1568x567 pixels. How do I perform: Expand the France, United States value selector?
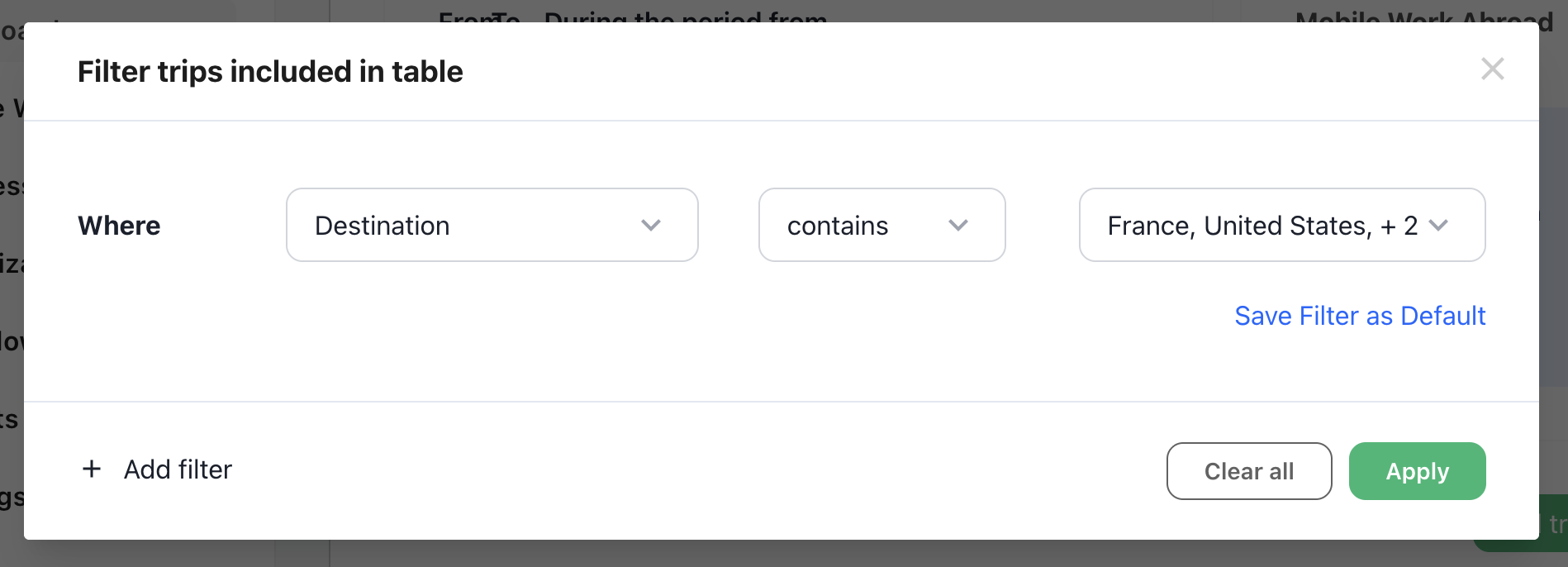click(x=1281, y=225)
